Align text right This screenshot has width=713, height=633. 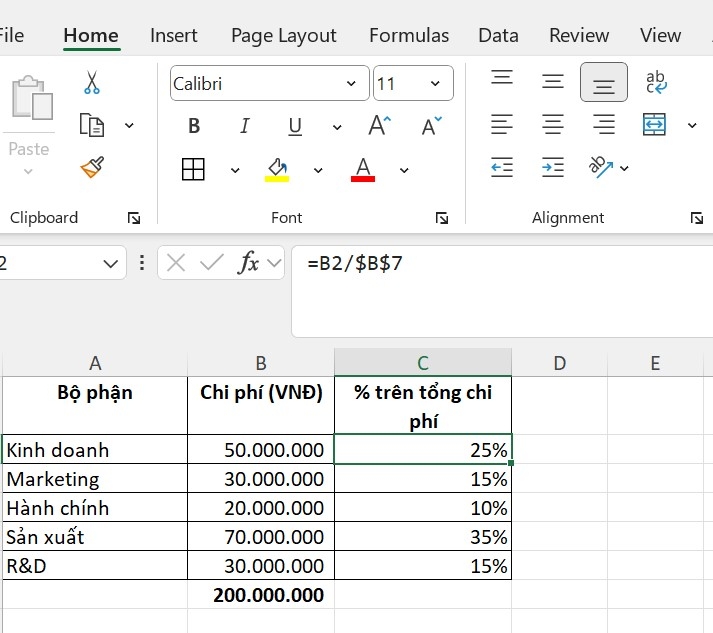coord(604,124)
